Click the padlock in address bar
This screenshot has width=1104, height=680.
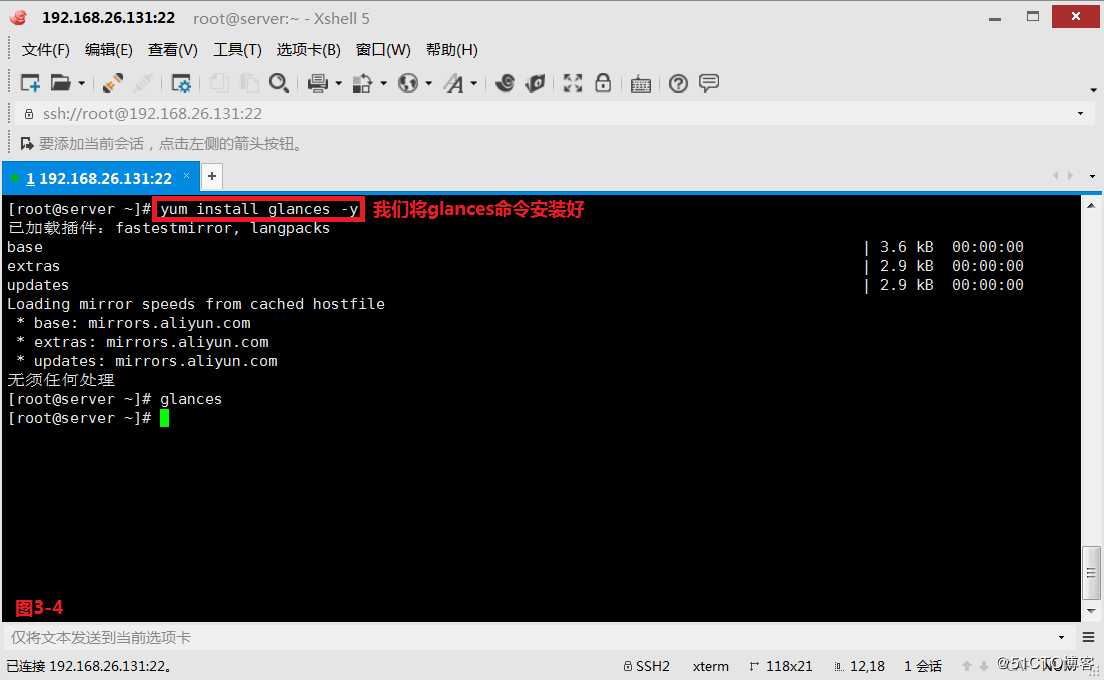[29, 113]
